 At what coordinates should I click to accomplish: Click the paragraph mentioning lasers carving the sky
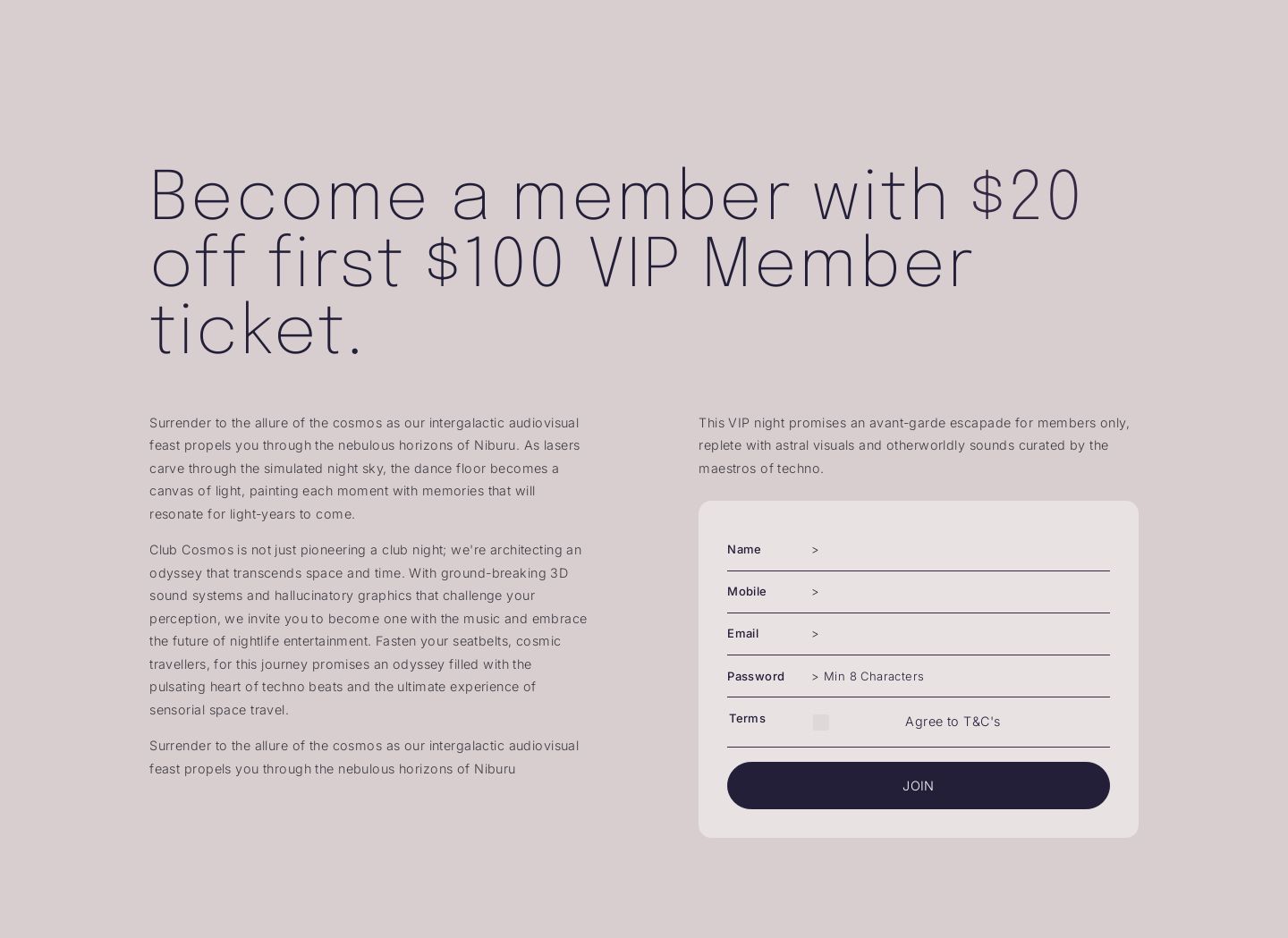coord(364,468)
